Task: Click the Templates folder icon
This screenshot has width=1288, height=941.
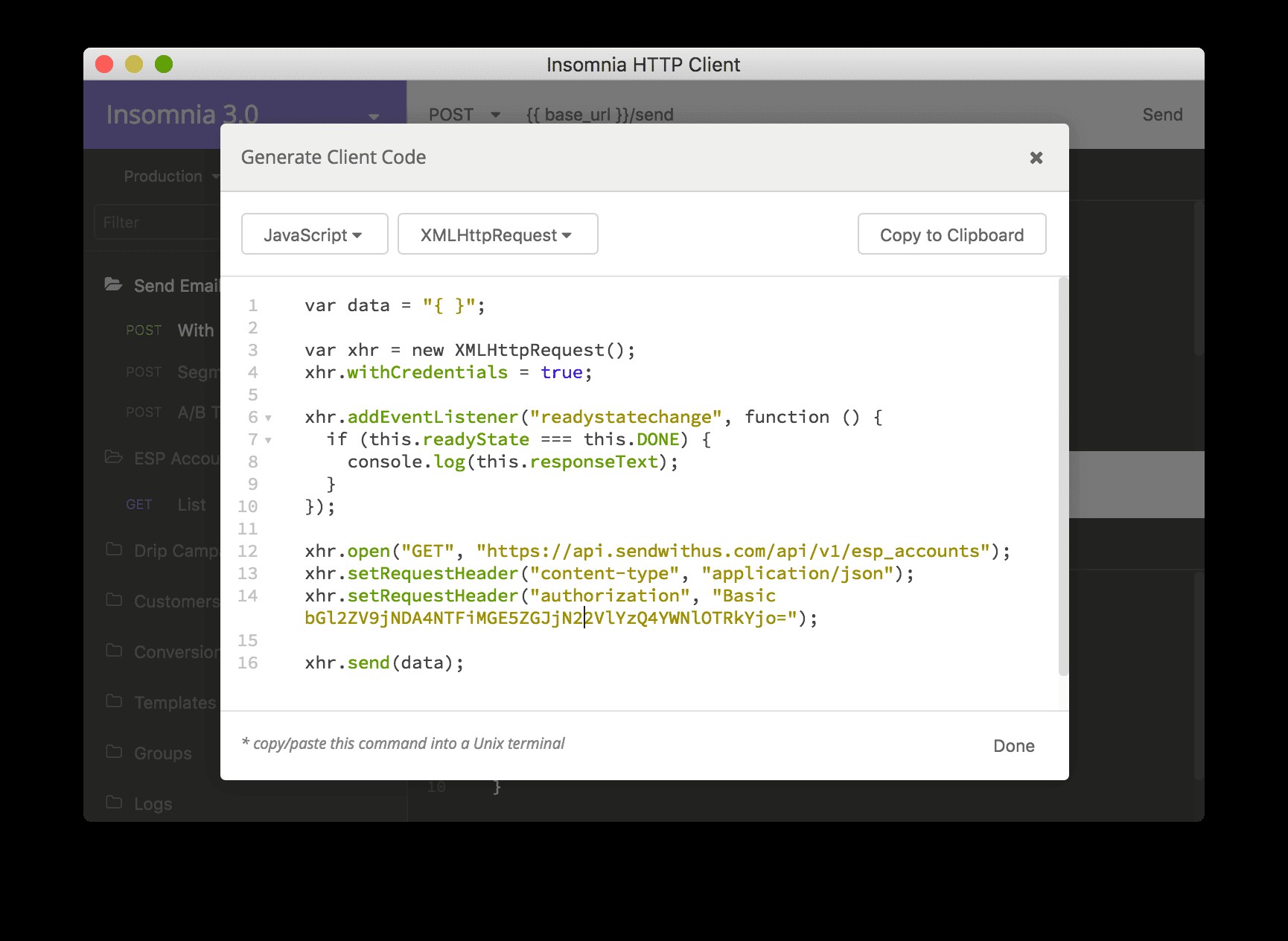Action: coord(114,701)
